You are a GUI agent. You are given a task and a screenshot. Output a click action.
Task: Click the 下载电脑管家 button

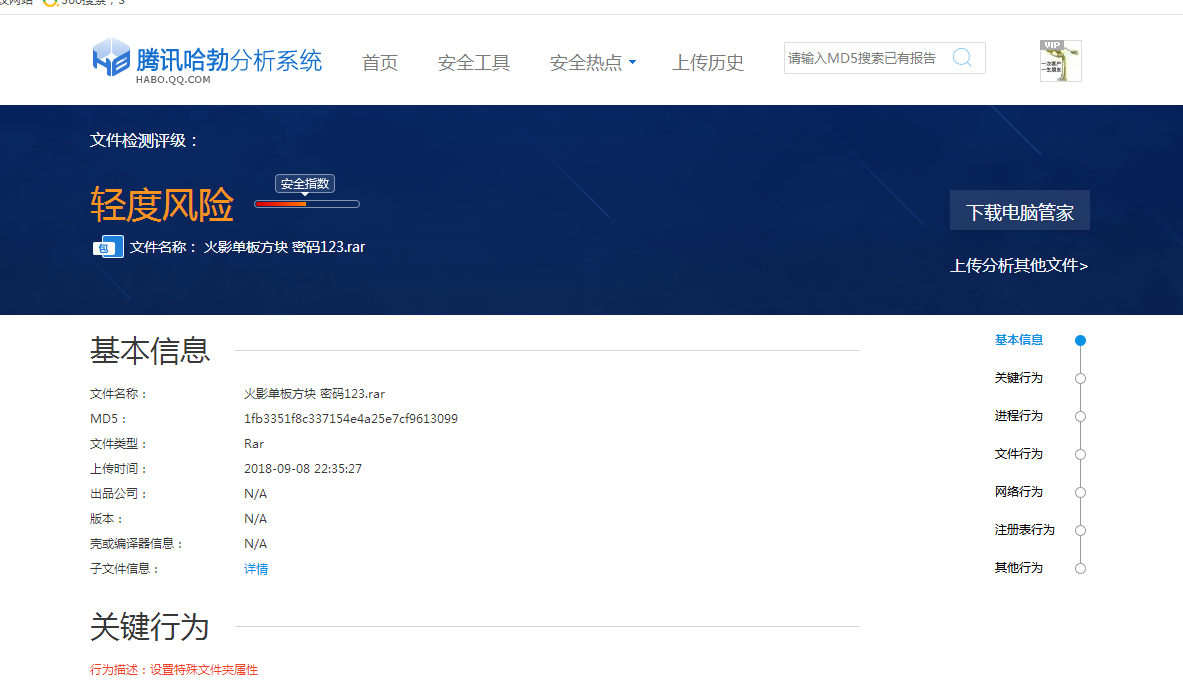click(1019, 212)
